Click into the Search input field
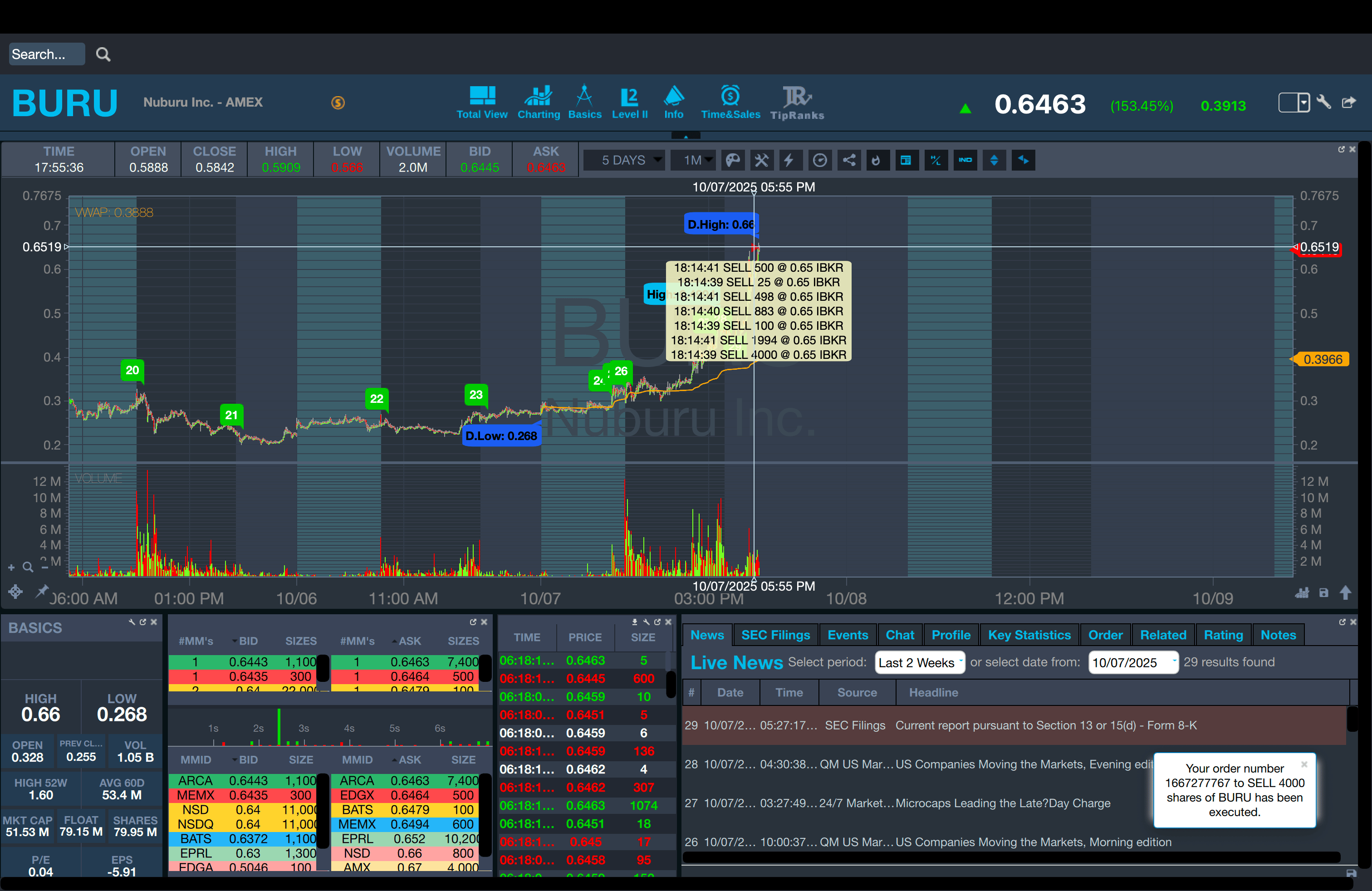This screenshot has height=891, width=1372. [x=46, y=54]
